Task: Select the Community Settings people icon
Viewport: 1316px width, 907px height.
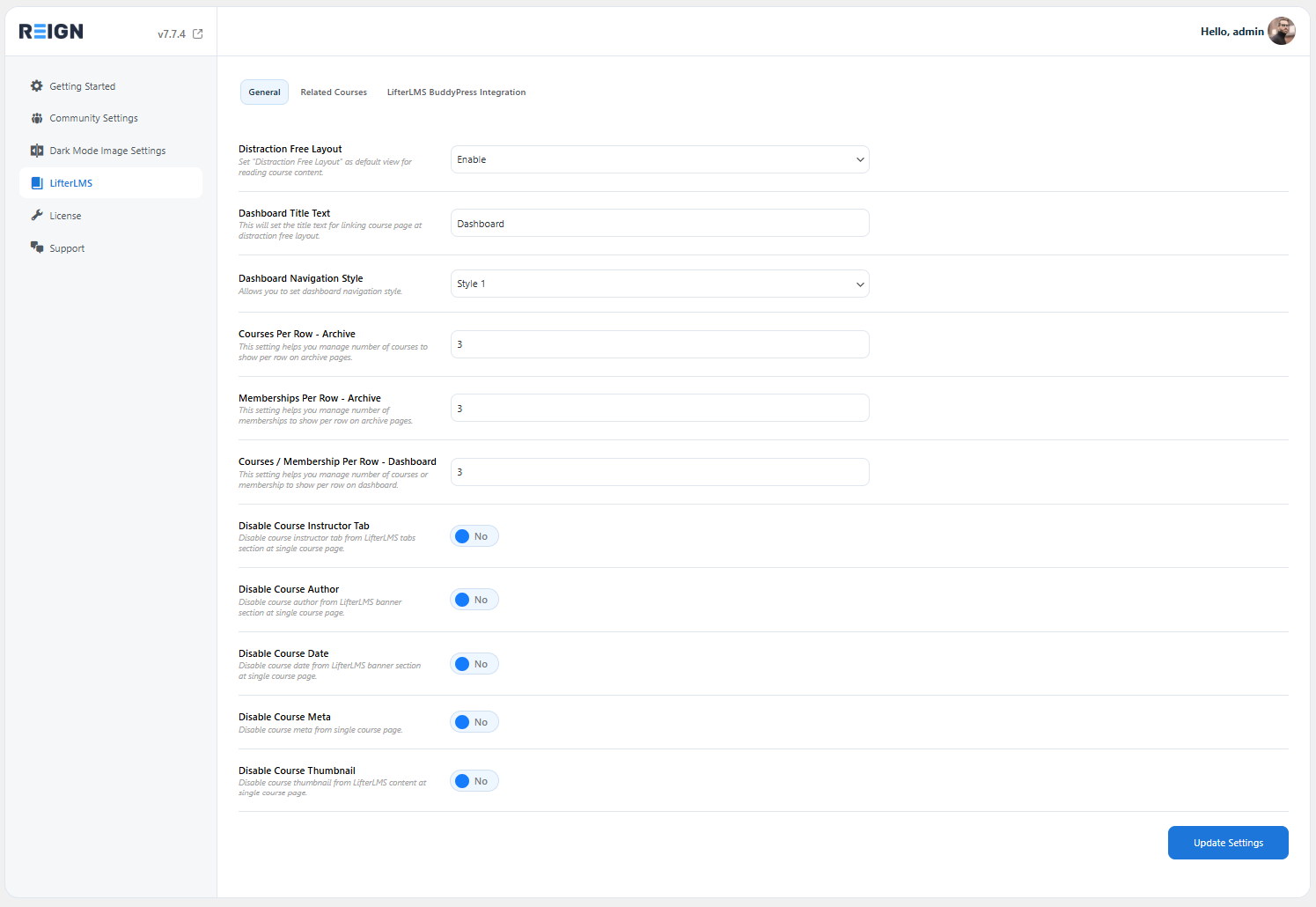Action: [x=36, y=117]
